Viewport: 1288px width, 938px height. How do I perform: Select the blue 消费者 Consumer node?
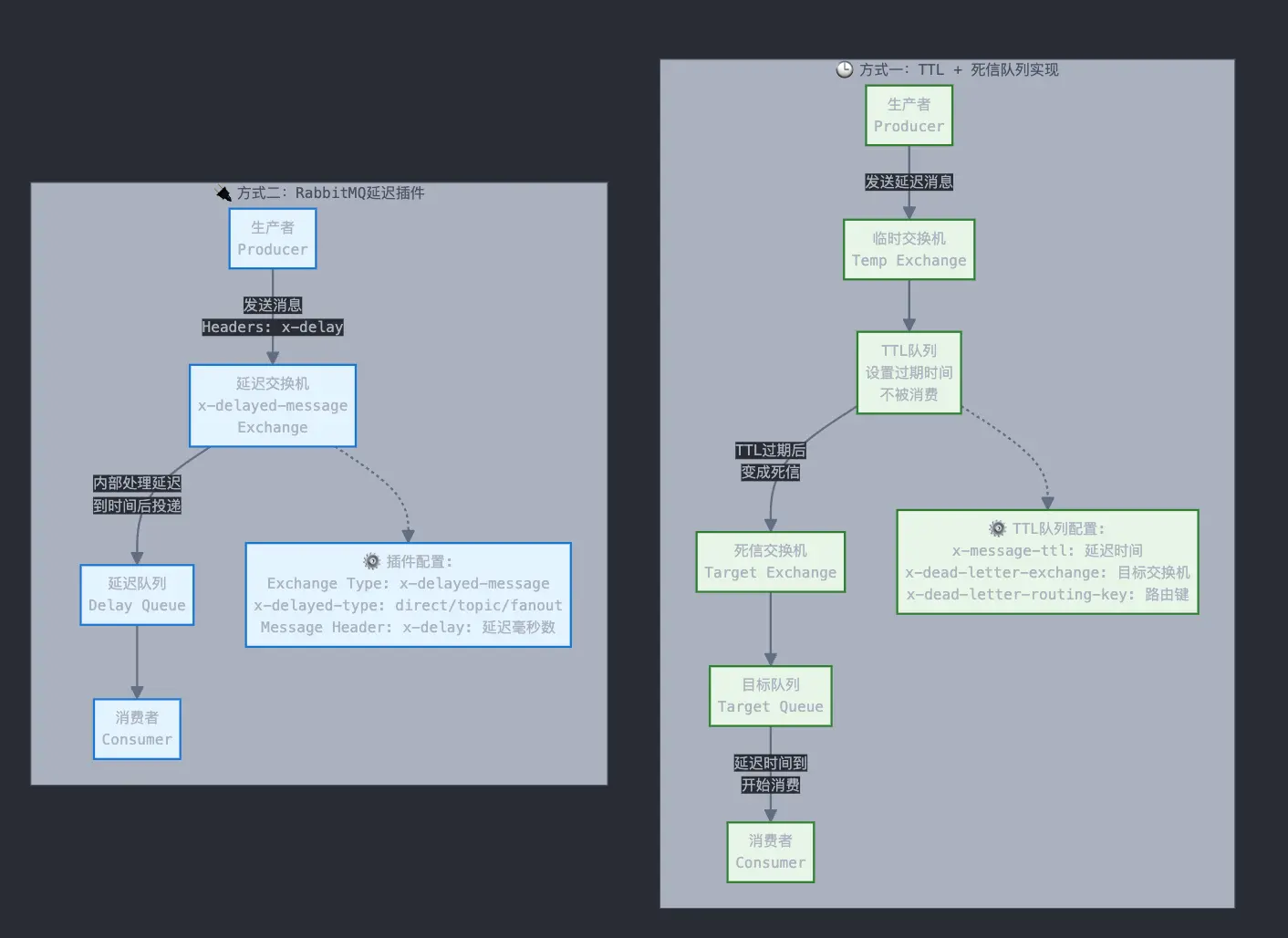[x=137, y=729]
